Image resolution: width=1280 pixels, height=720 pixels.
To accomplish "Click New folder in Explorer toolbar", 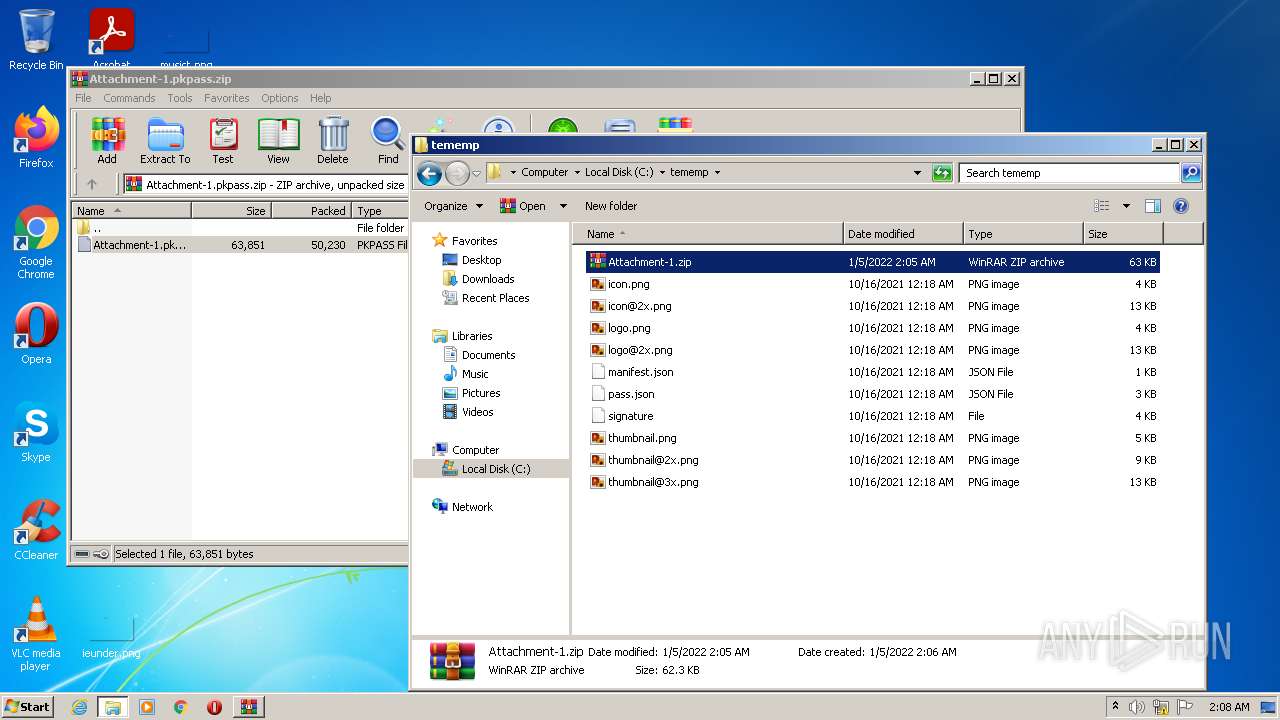I will coord(611,206).
